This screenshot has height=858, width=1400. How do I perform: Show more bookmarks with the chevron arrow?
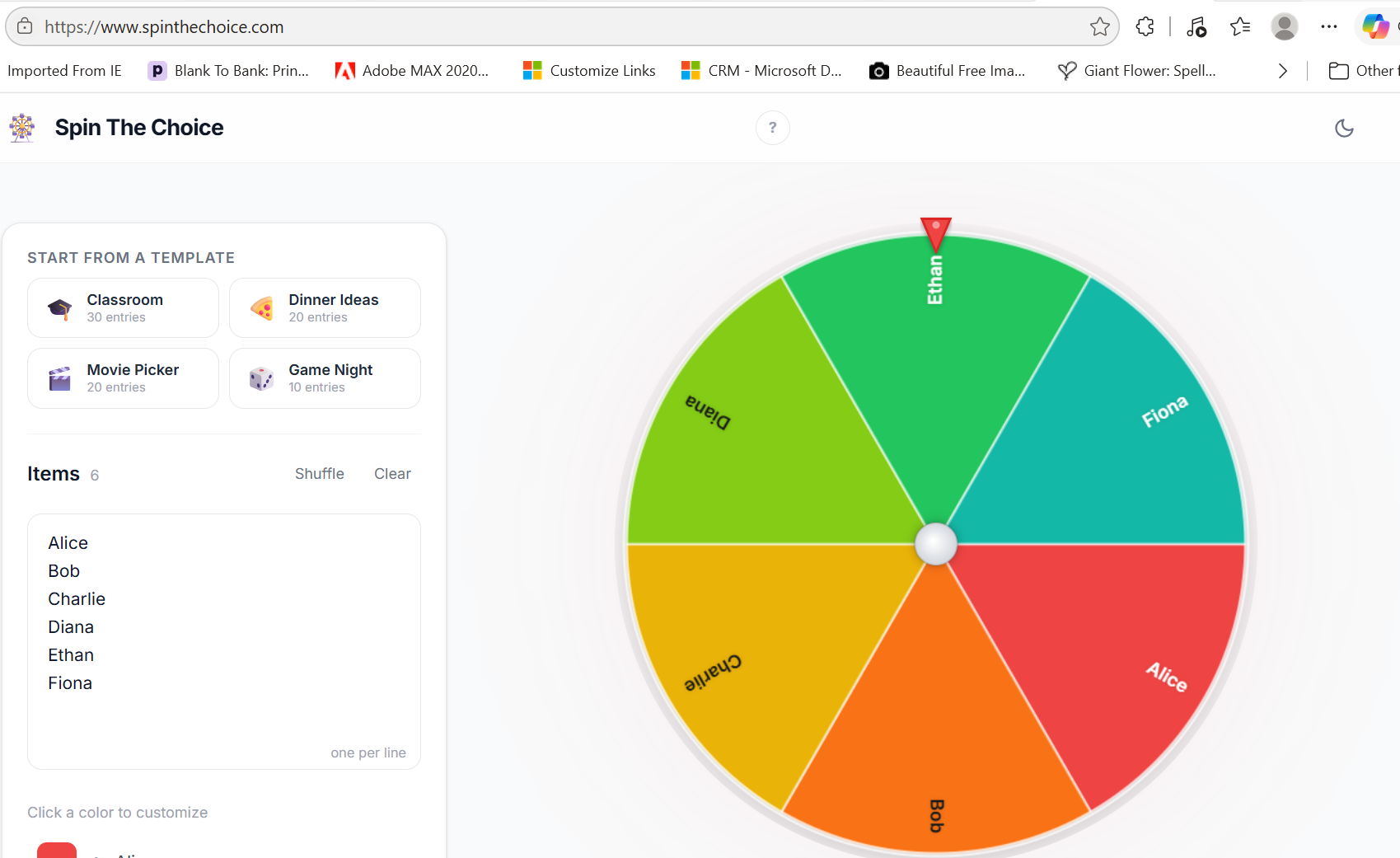(1283, 71)
